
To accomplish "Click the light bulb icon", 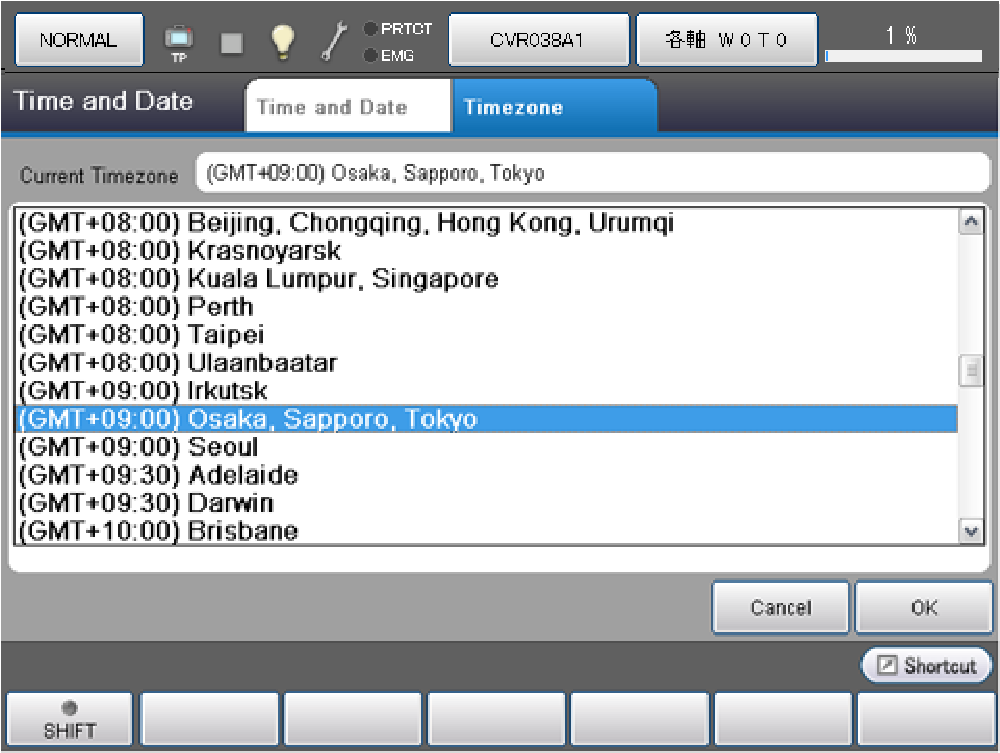I will [284, 41].
